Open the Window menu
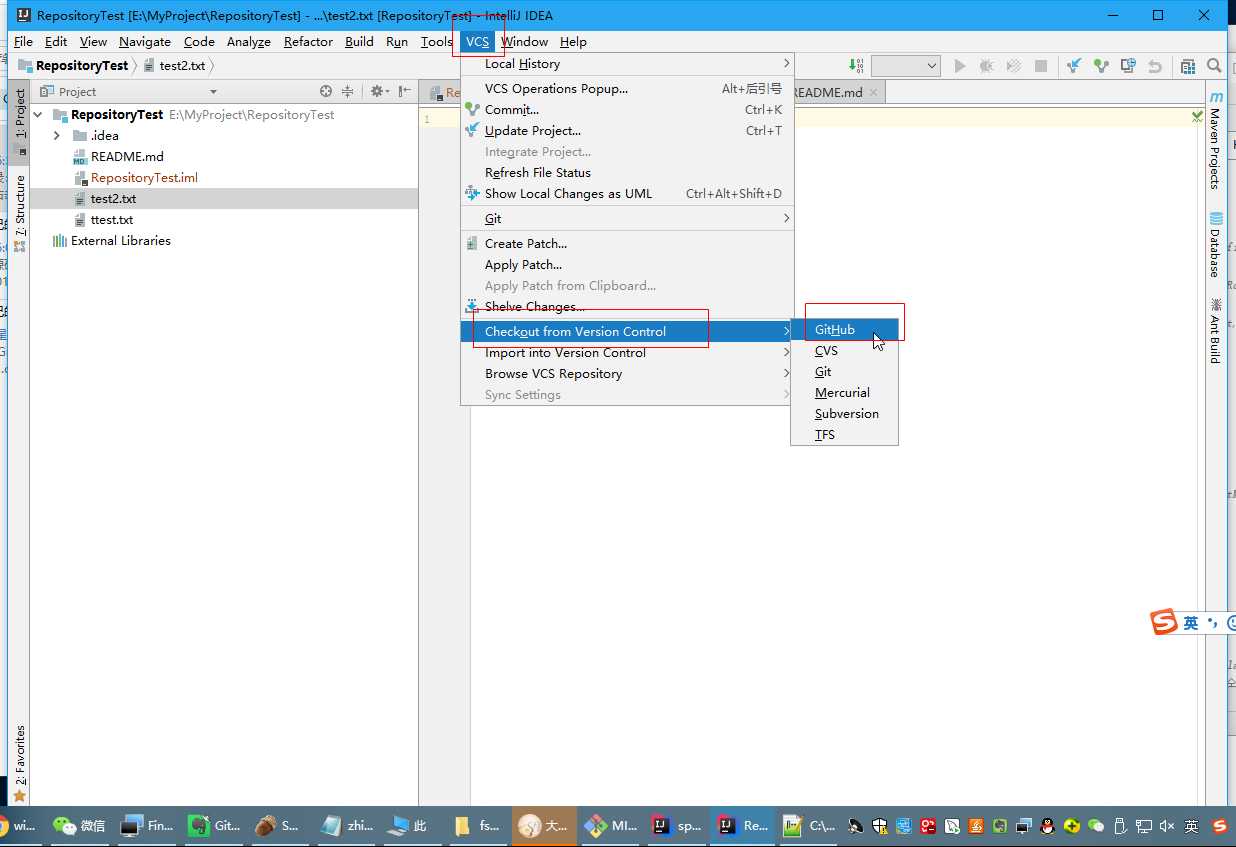The height and width of the screenshot is (847, 1236). 525,42
